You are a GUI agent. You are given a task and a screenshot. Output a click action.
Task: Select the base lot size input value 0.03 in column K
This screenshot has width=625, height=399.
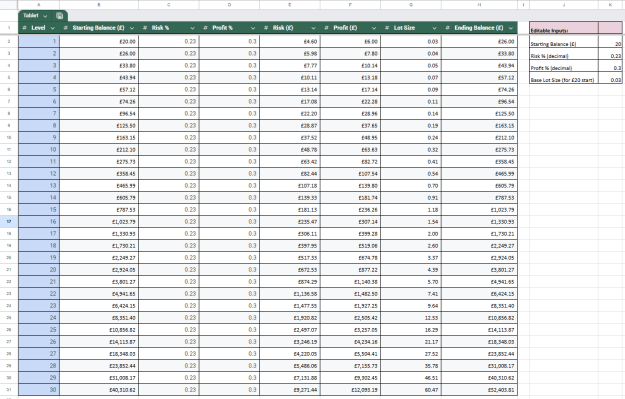click(610, 79)
